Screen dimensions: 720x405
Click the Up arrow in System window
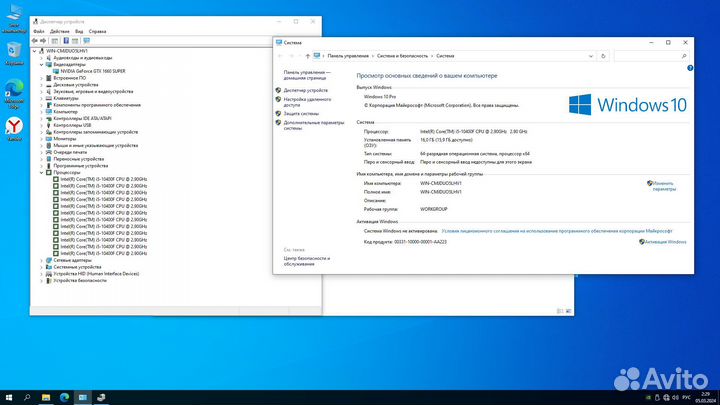(308, 56)
